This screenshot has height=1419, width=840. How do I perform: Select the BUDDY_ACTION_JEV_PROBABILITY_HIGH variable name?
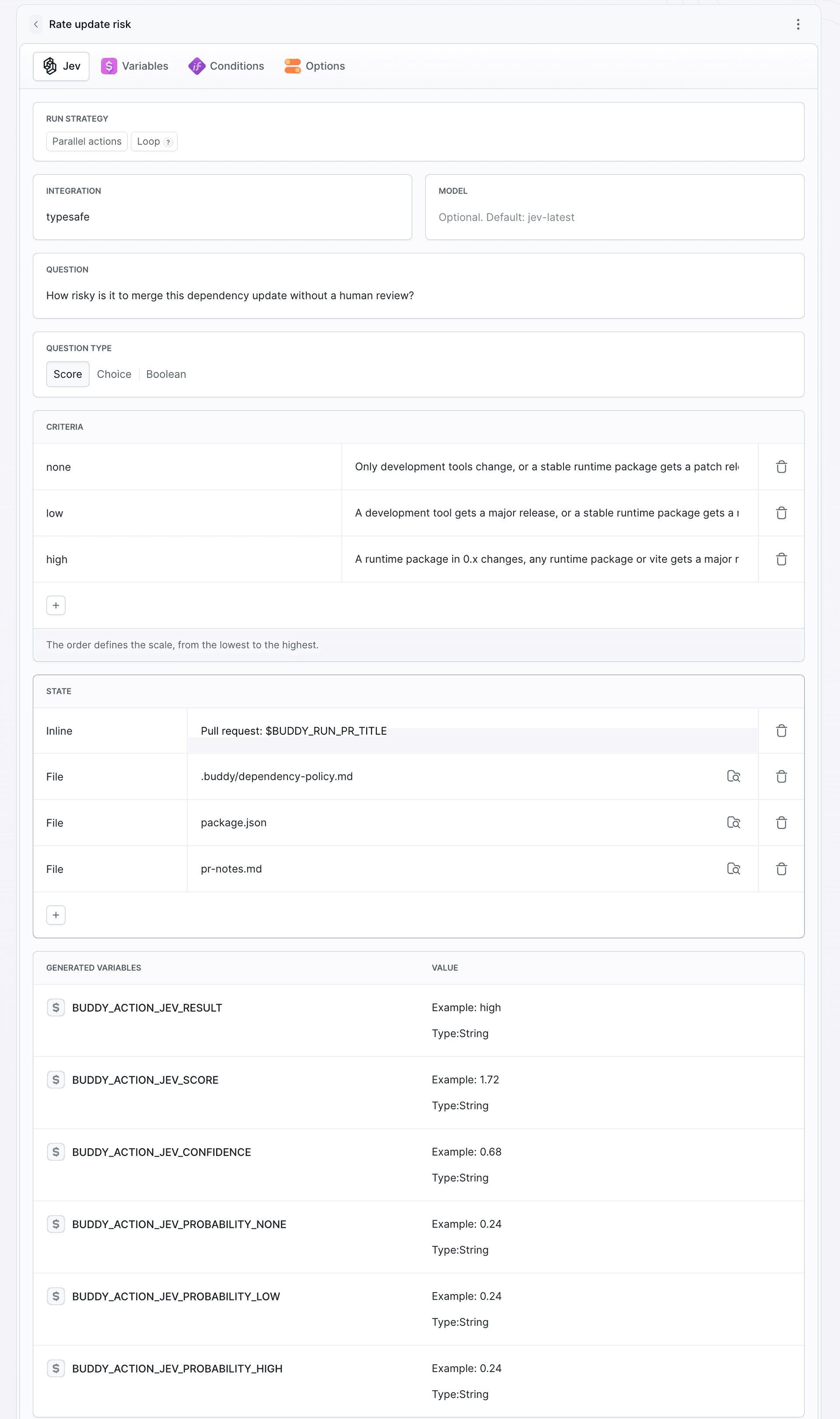pos(177,1369)
